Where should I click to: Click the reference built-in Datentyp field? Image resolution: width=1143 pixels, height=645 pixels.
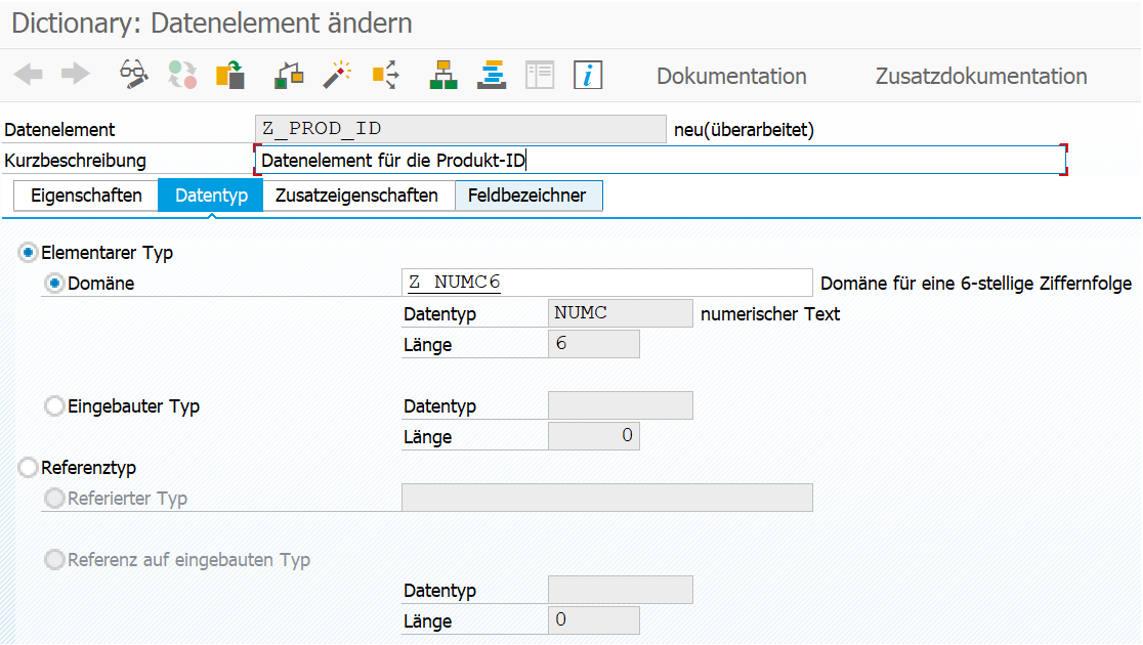point(620,590)
